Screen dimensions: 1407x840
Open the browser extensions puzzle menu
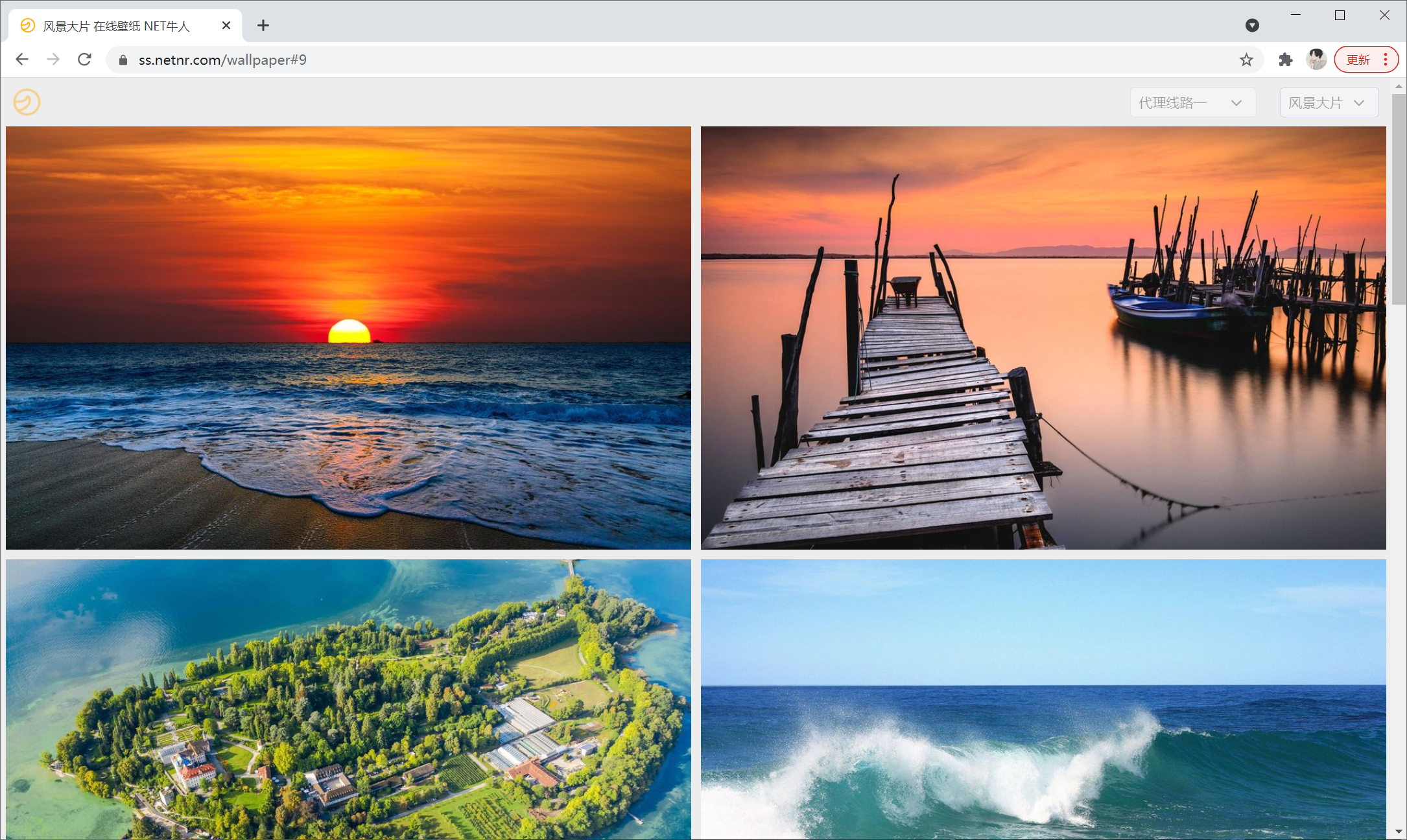[1285, 60]
